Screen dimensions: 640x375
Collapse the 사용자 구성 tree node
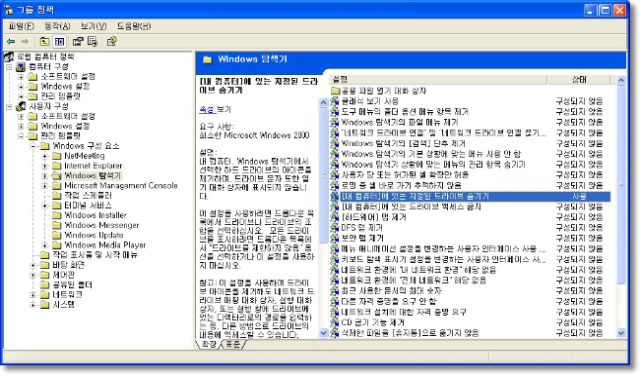pos(9,107)
